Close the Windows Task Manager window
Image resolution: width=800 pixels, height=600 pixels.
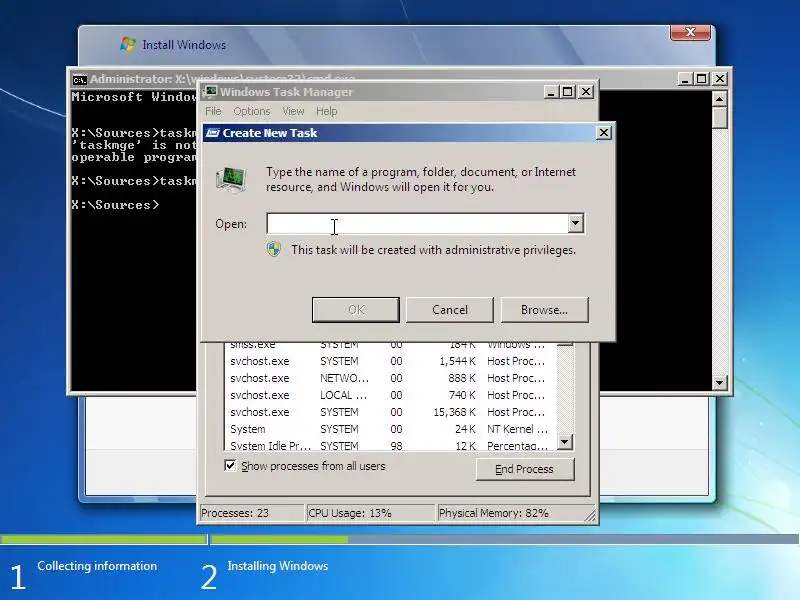586,92
